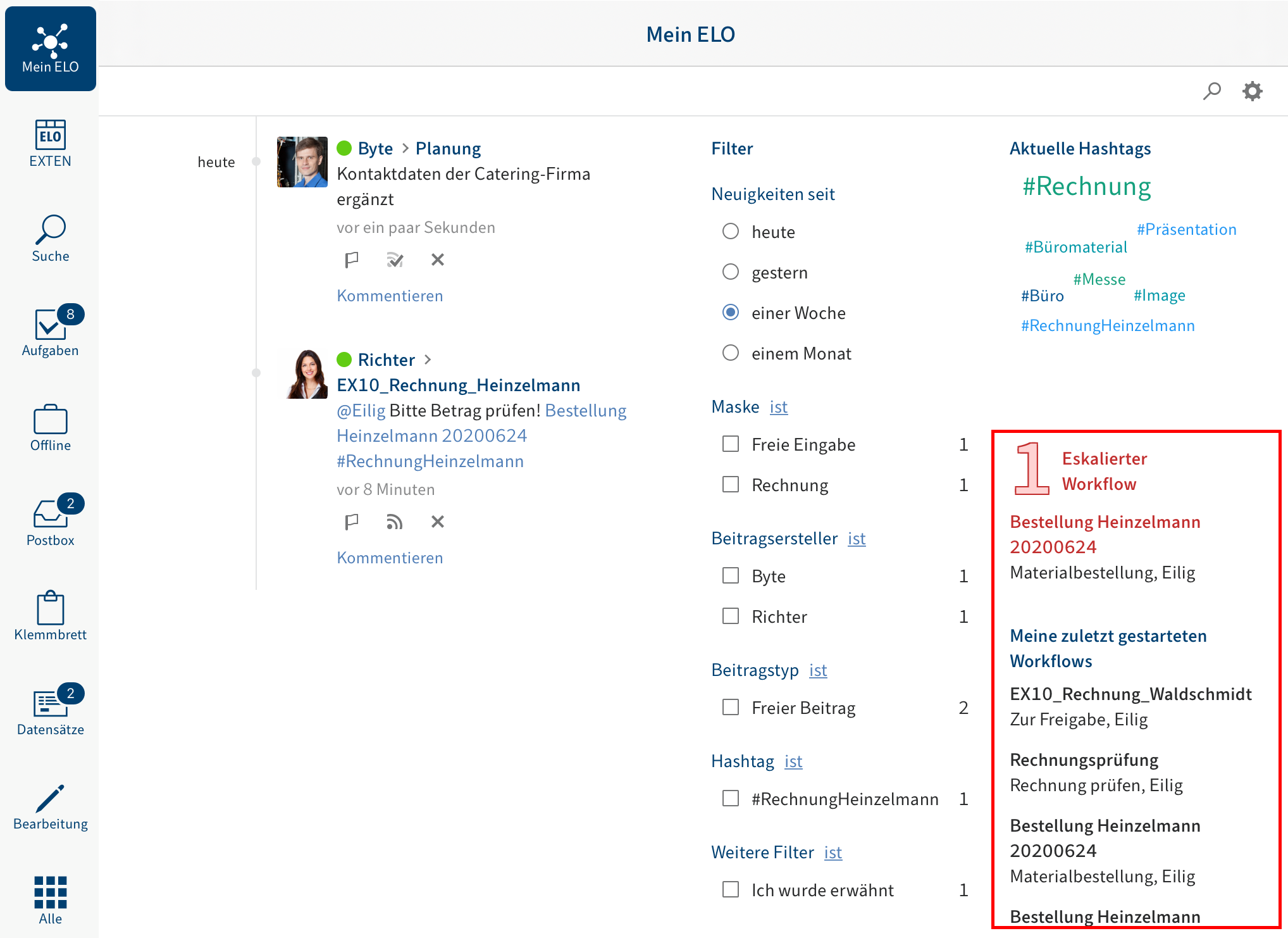Open the Offline area
The height and width of the screenshot is (938, 1288).
point(51,428)
